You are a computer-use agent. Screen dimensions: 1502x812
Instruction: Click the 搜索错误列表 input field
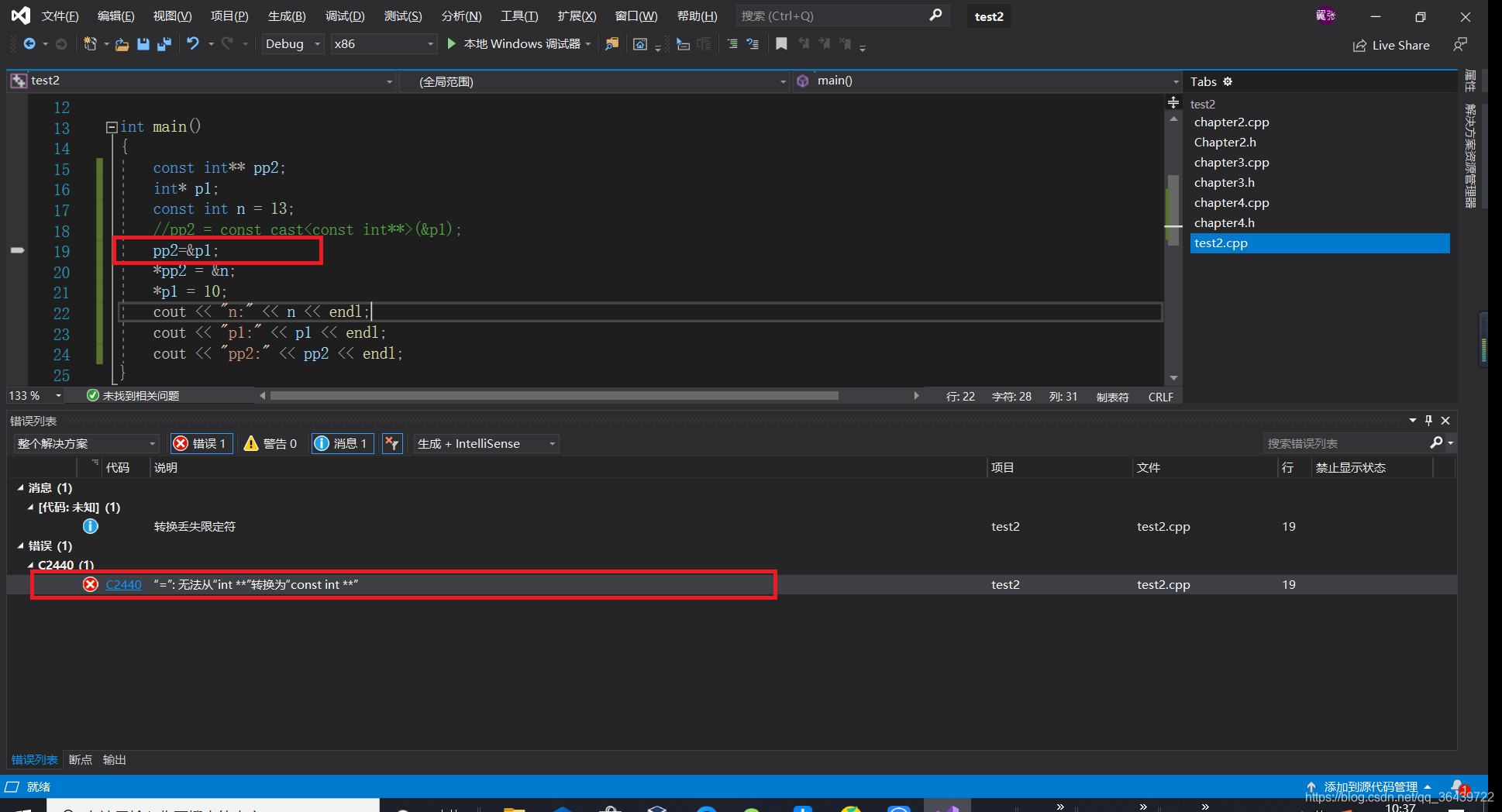pyautogui.click(x=1345, y=443)
